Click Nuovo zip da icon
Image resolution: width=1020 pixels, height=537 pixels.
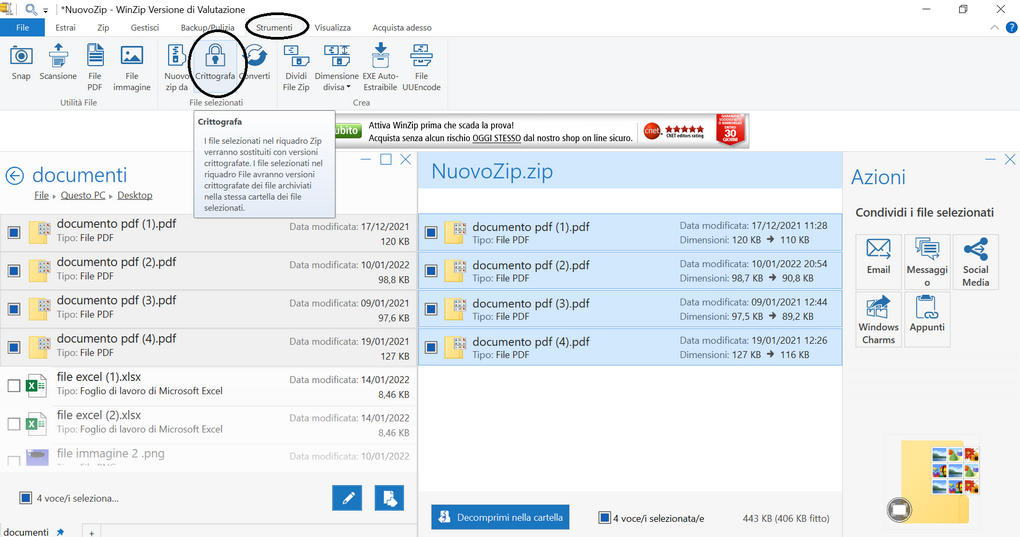176,67
